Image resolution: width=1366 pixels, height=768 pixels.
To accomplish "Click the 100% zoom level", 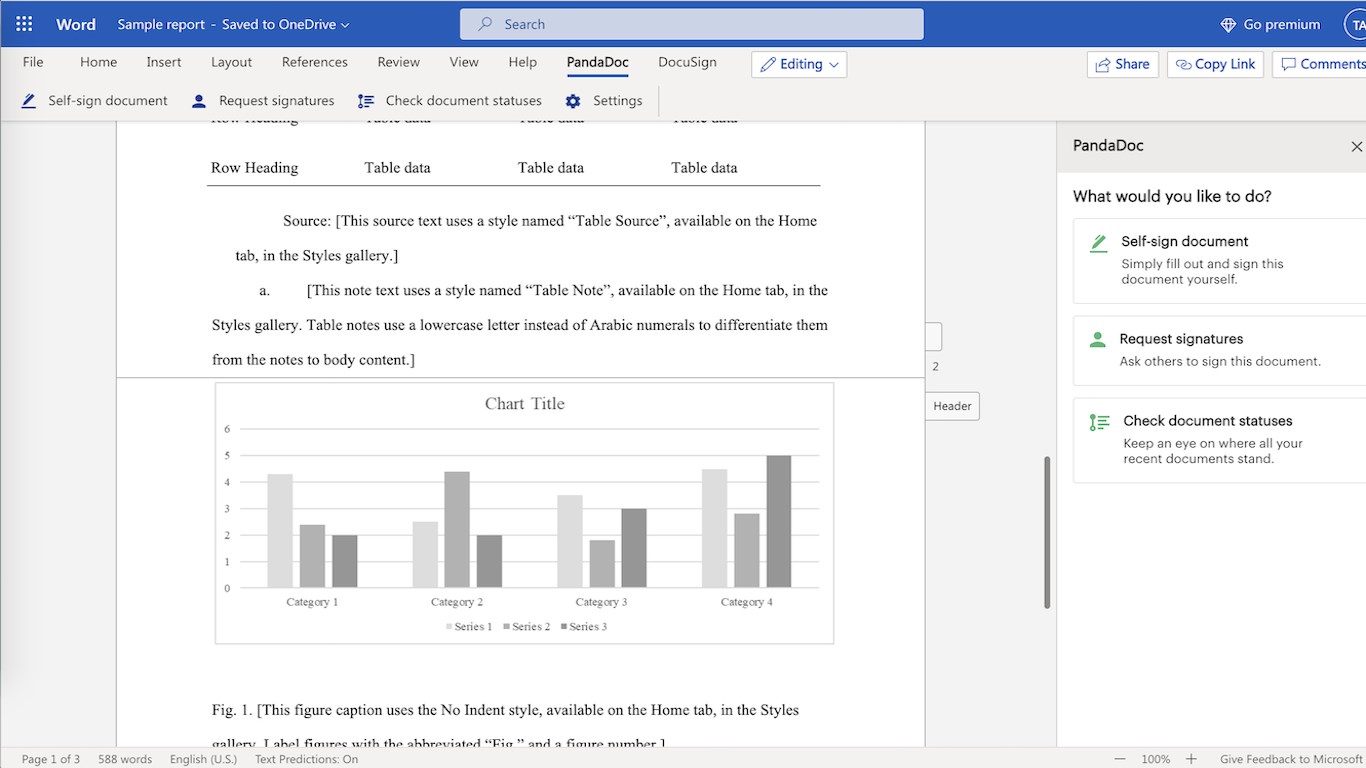I will 1156,759.
